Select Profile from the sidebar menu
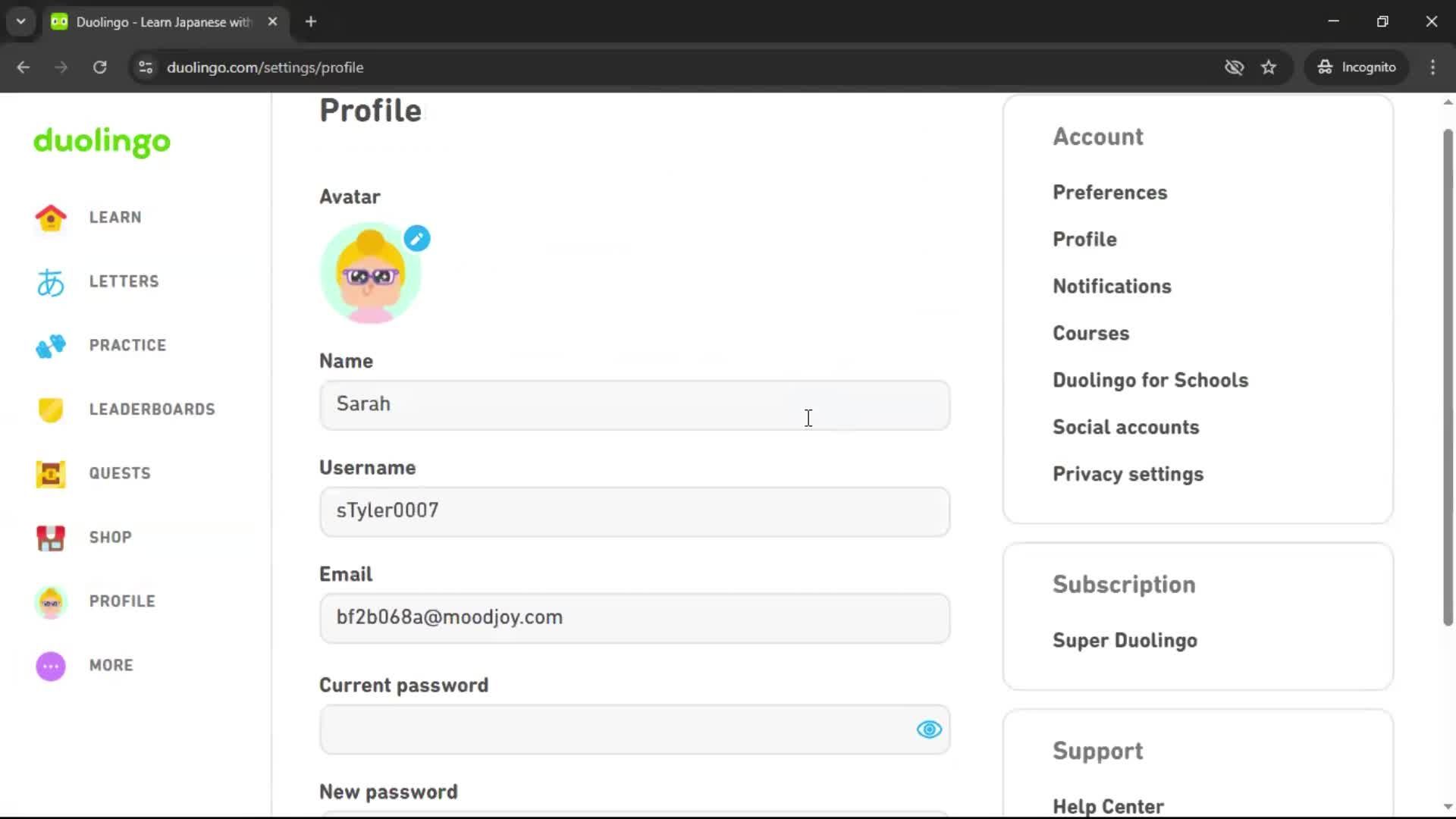1456x819 pixels. click(x=121, y=601)
